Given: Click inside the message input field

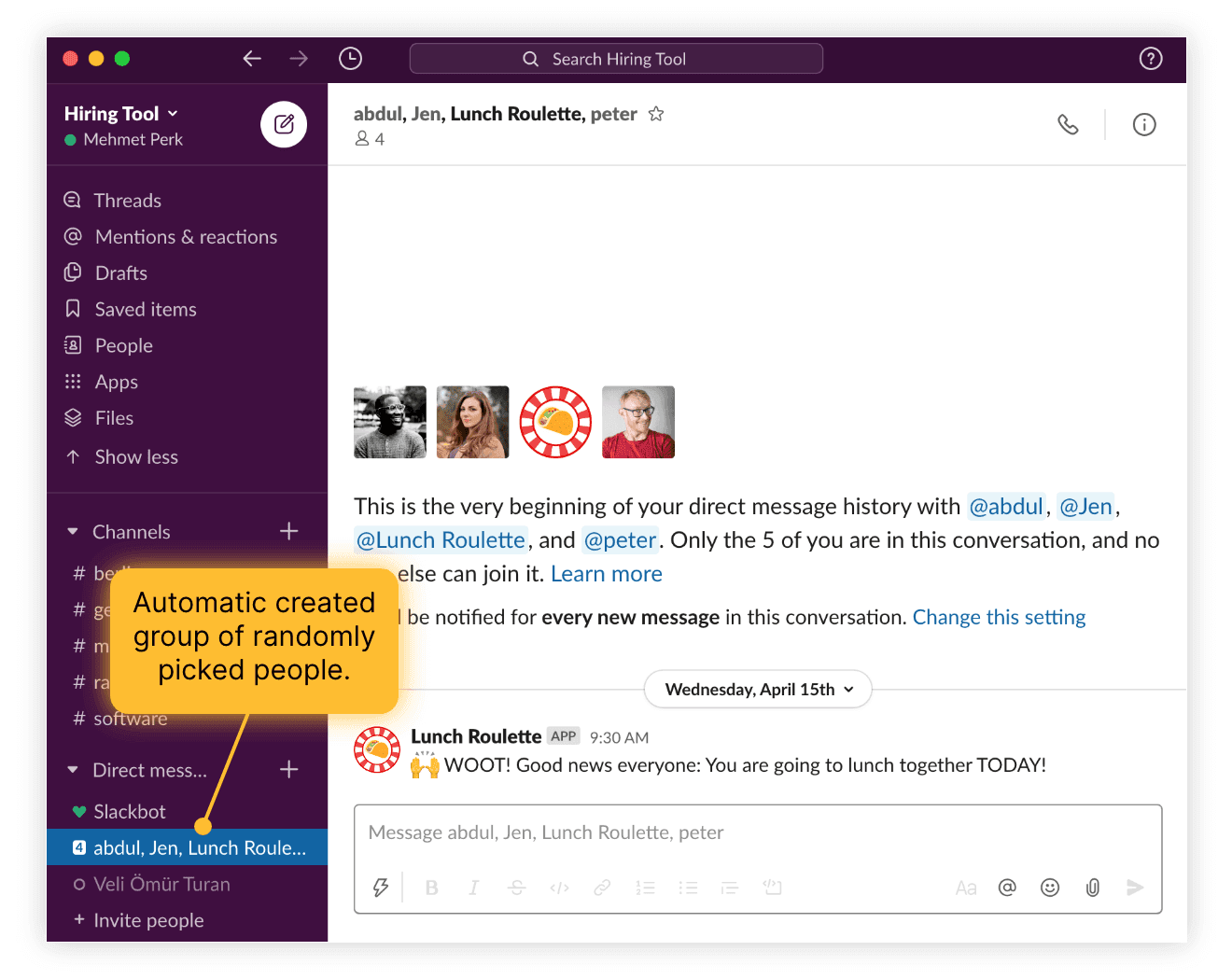Looking at the screenshot, I should pos(653,832).
